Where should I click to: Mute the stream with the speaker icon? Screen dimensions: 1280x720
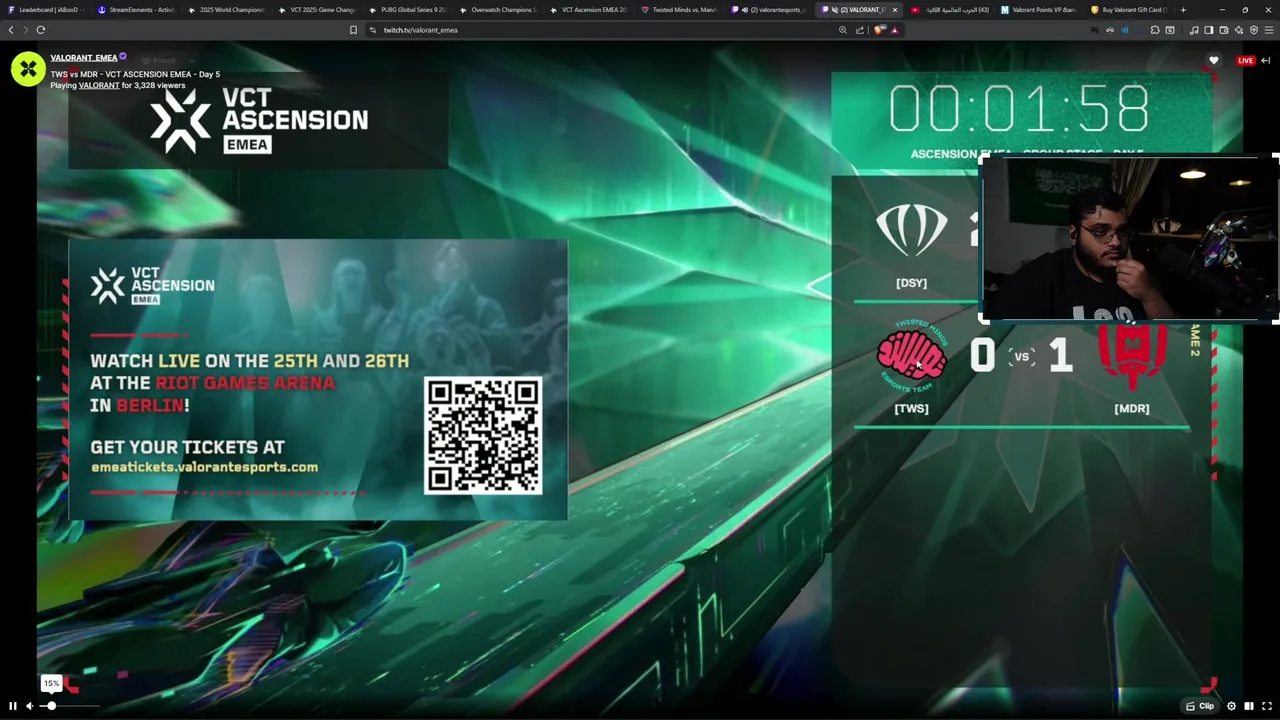click(x=29, y=706)
